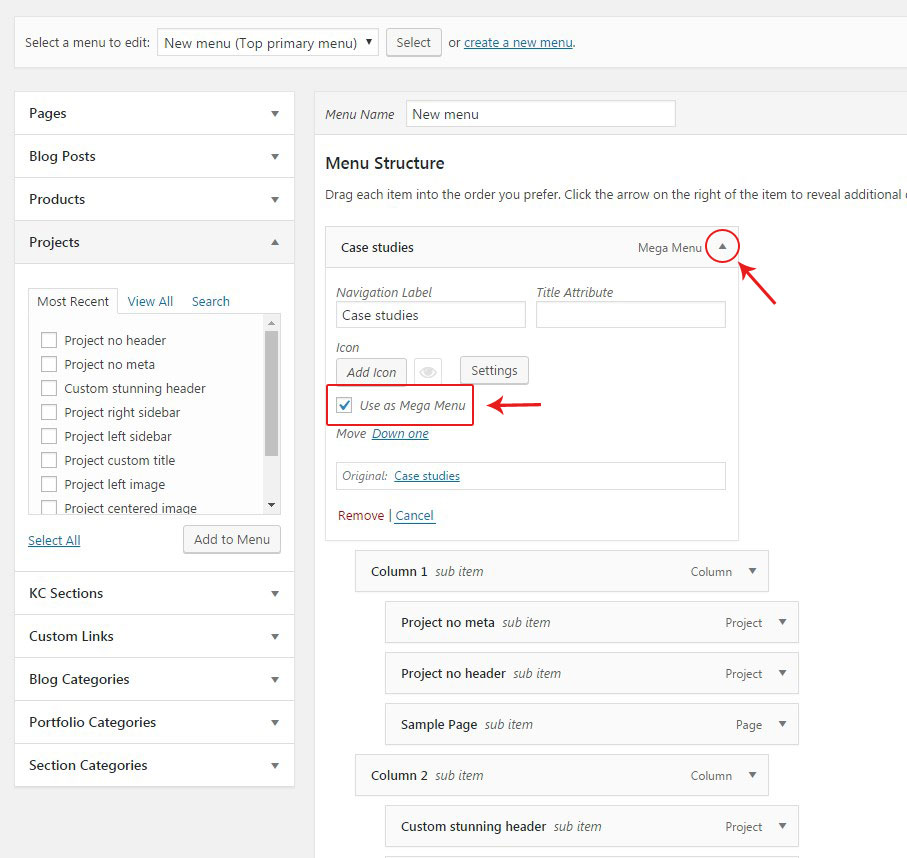Check the Project no header checkbox
907x858 pixels.
[x=49, y=340]
